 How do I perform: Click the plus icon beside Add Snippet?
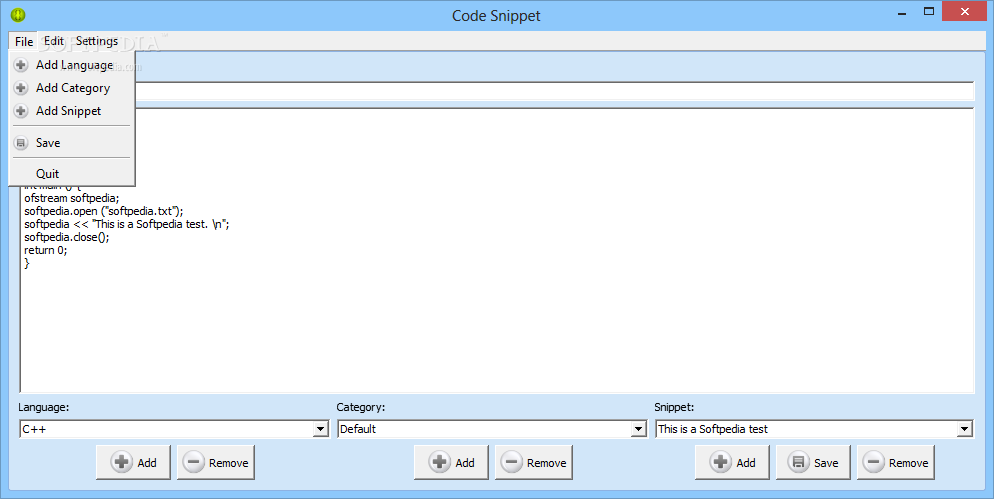point(21,110)
